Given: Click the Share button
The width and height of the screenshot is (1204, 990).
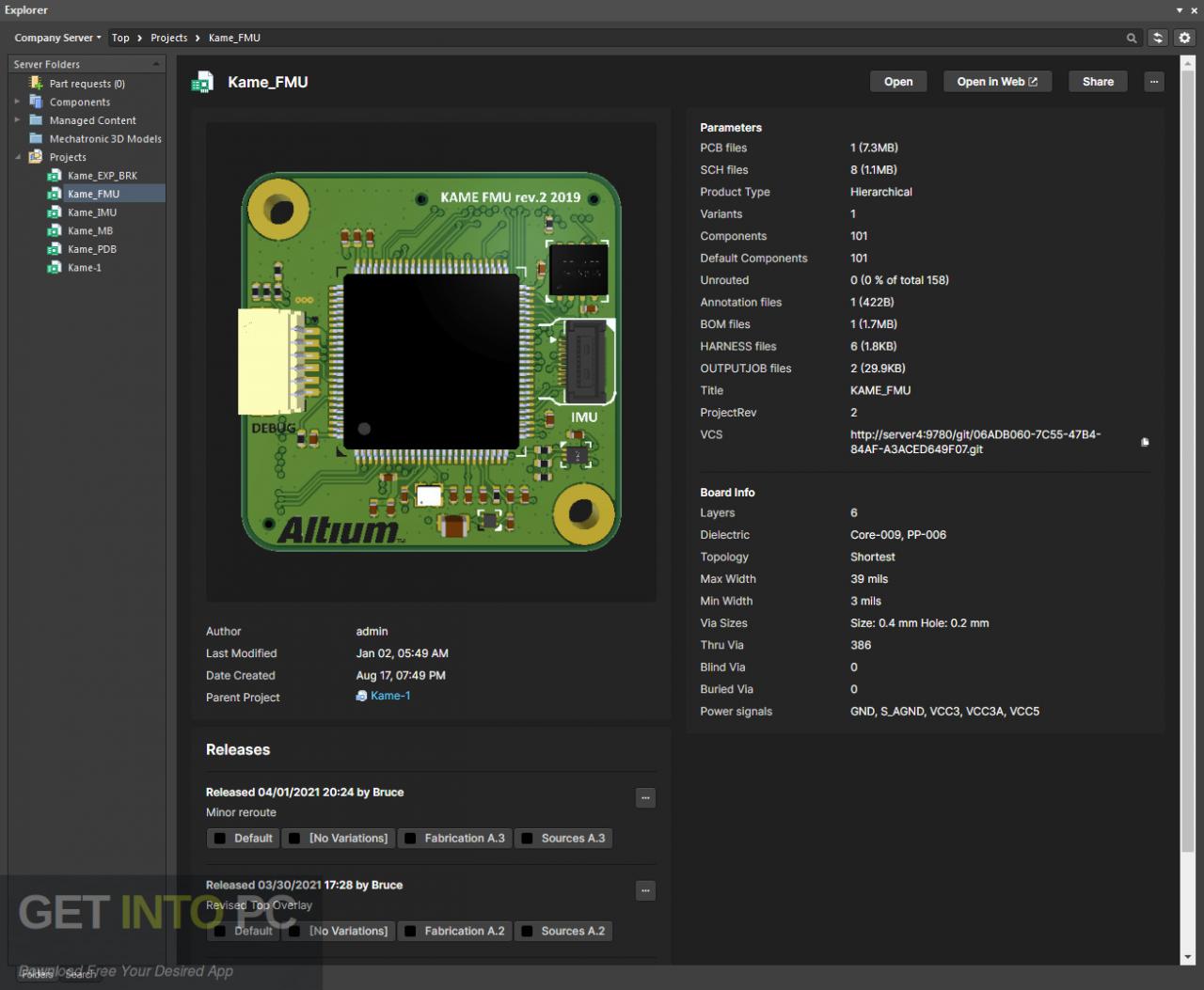Looking at the screenshot, I should tap(1098, 82).
